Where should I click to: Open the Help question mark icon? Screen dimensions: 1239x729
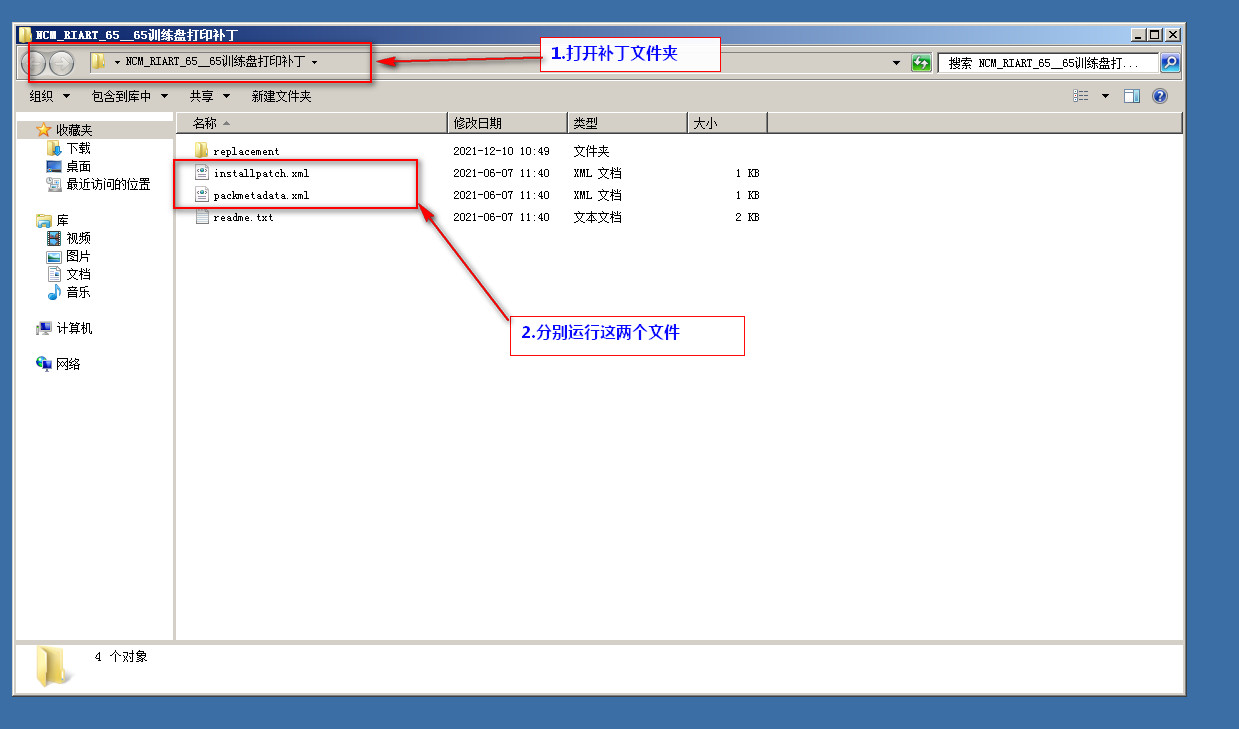[x=1160, y=96]
